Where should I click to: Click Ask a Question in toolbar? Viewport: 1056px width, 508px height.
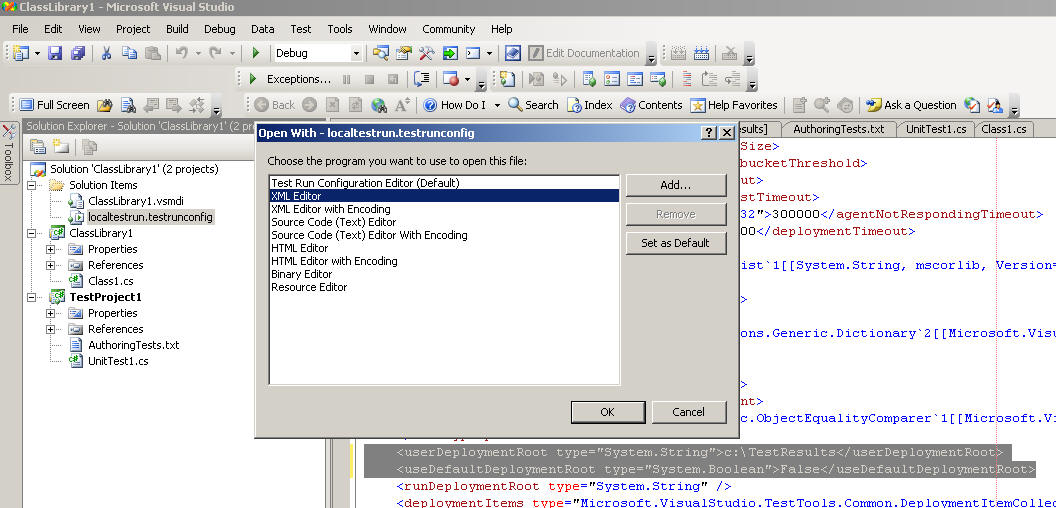911,105
